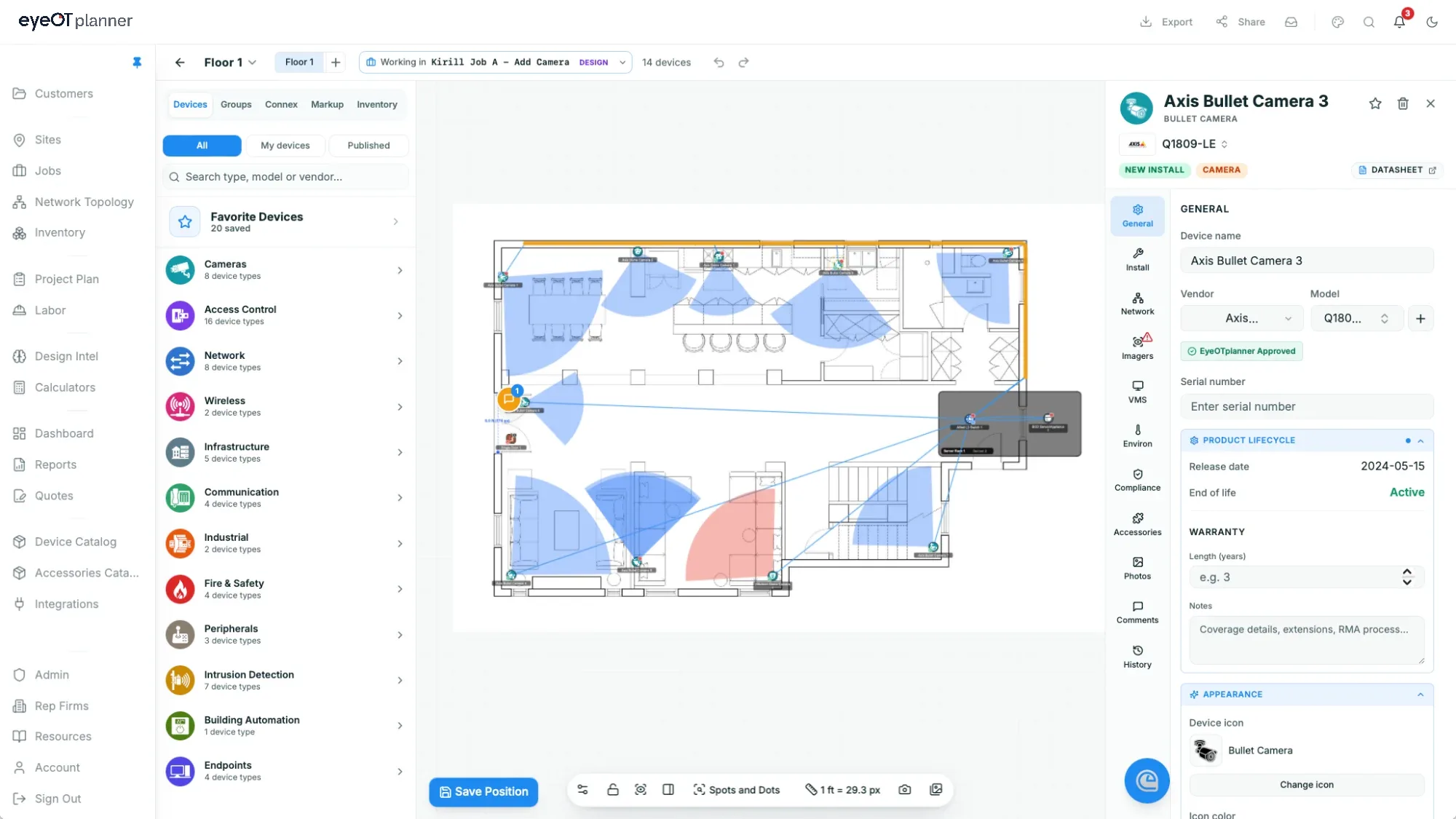Viewport: 1456px width, 819px height.
Task: Favorite the Axis Bullet Camera 3 star
Action: coord(1375,103)
